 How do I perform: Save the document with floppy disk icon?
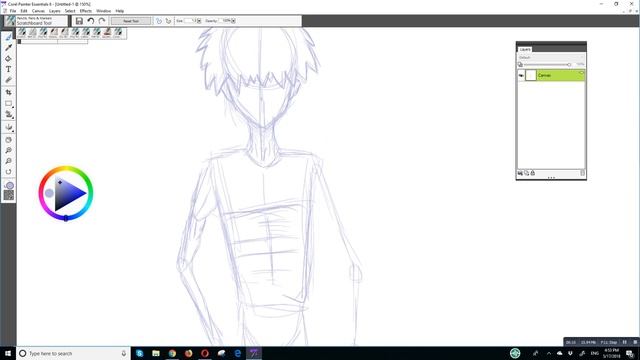(x=79, y=21)
